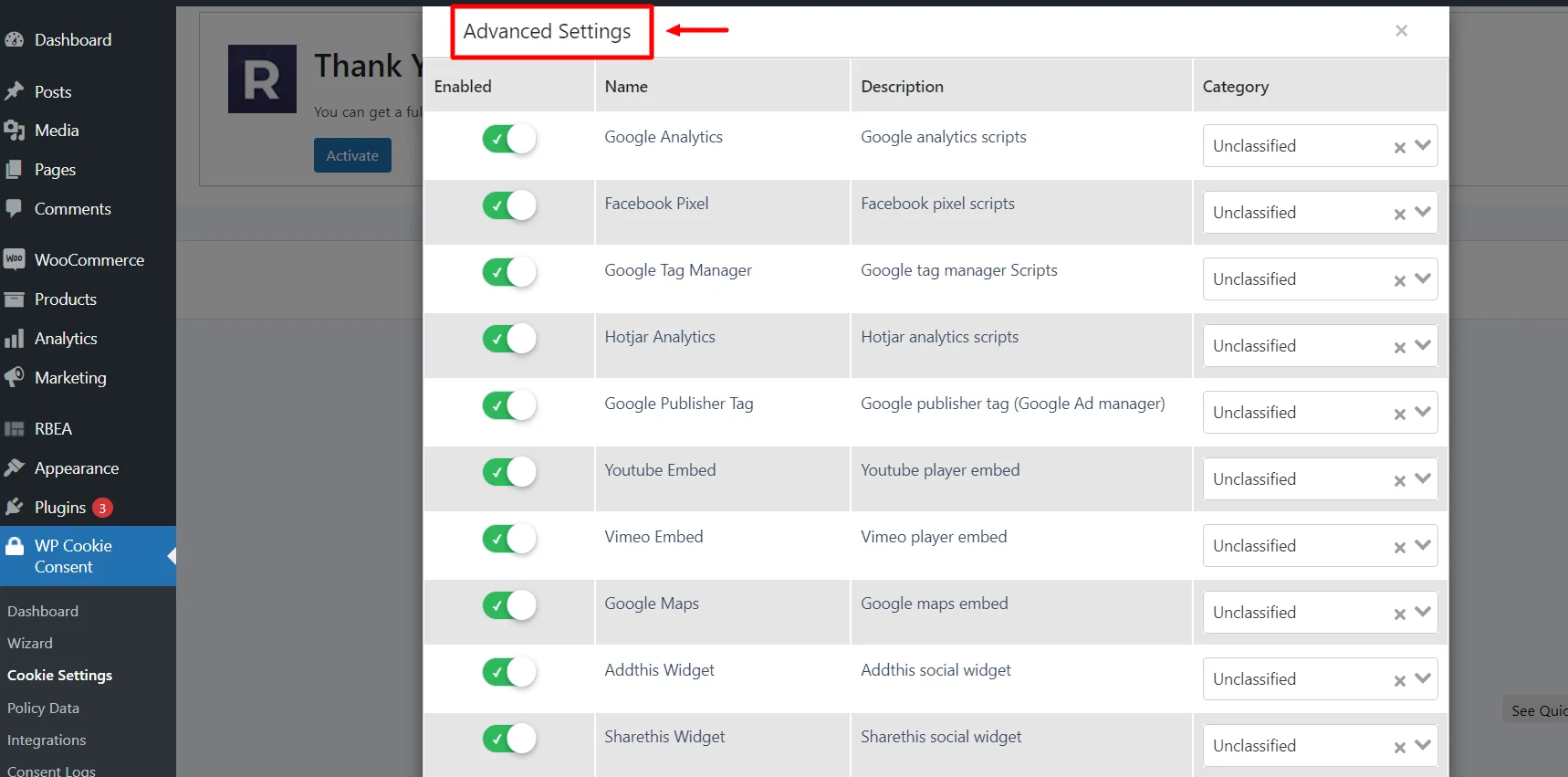The height and width of the screenshot is (777, 1568).
Task: Clear the Sharethis Widget category with the x
Action: tap(1399, 748)
